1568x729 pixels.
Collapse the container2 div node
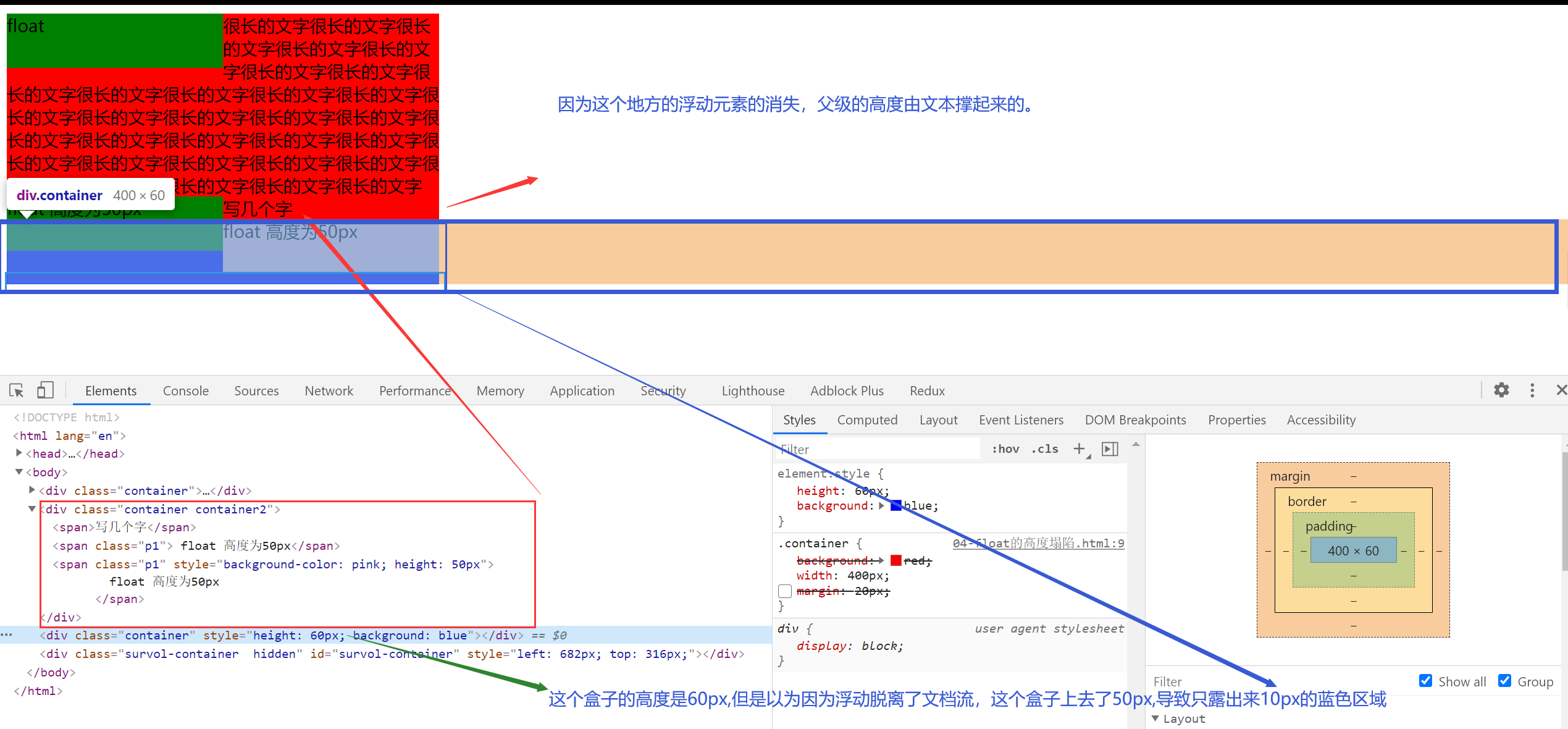(x=31, y=509)
